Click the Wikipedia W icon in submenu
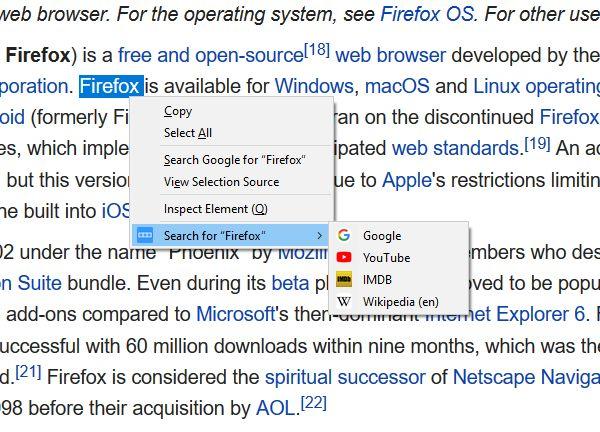The width and height of the screenshot is (600, 432). [344, 301]
